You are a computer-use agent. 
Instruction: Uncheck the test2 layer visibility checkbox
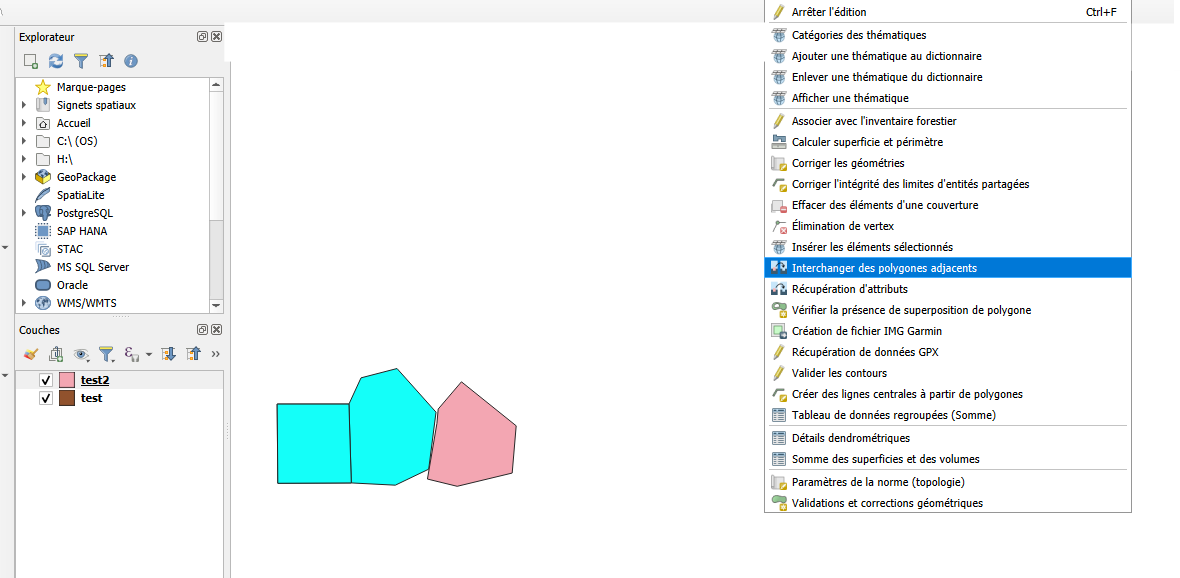(x=46, y=380)
